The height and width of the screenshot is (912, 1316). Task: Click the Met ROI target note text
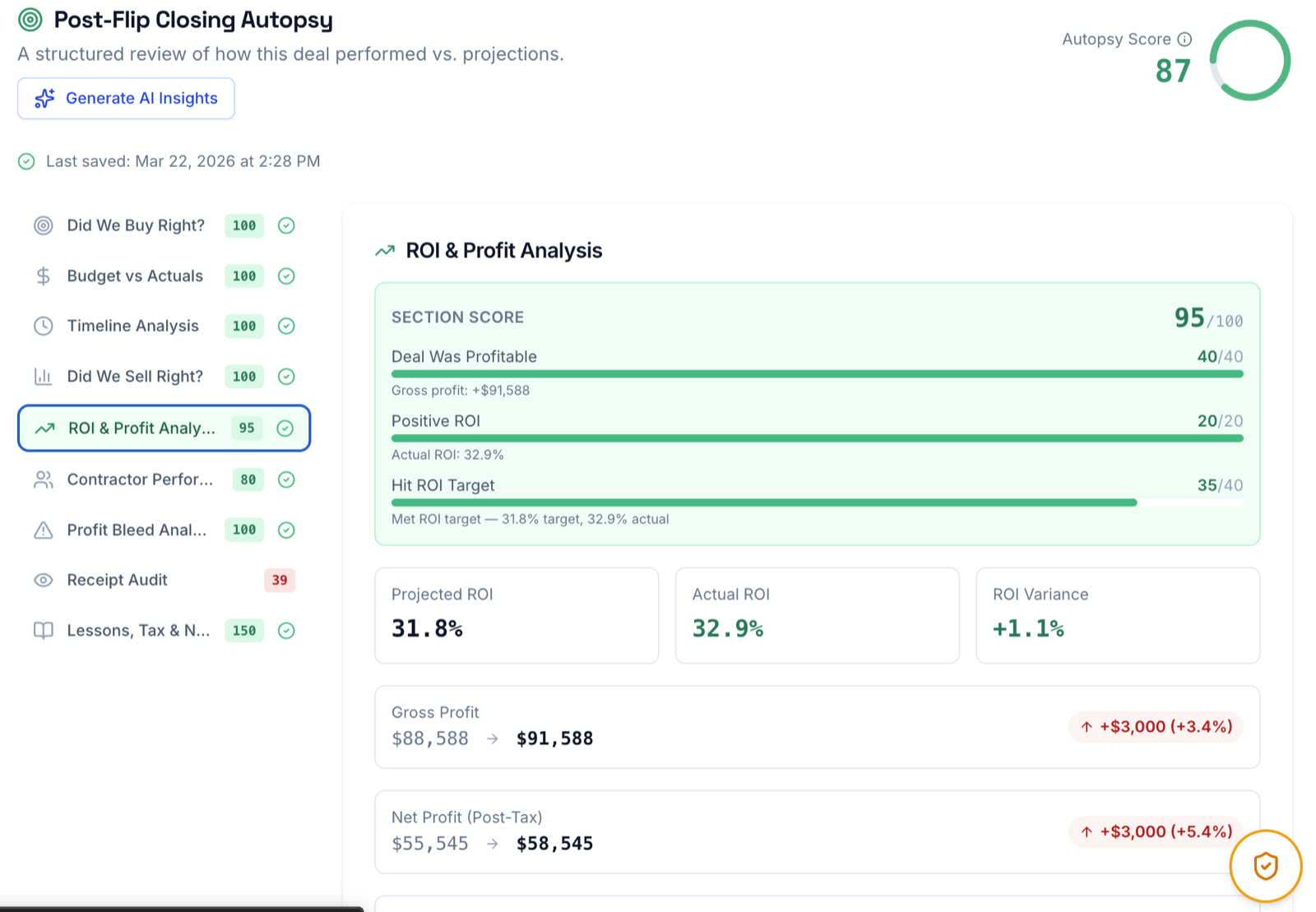[531, 520]
